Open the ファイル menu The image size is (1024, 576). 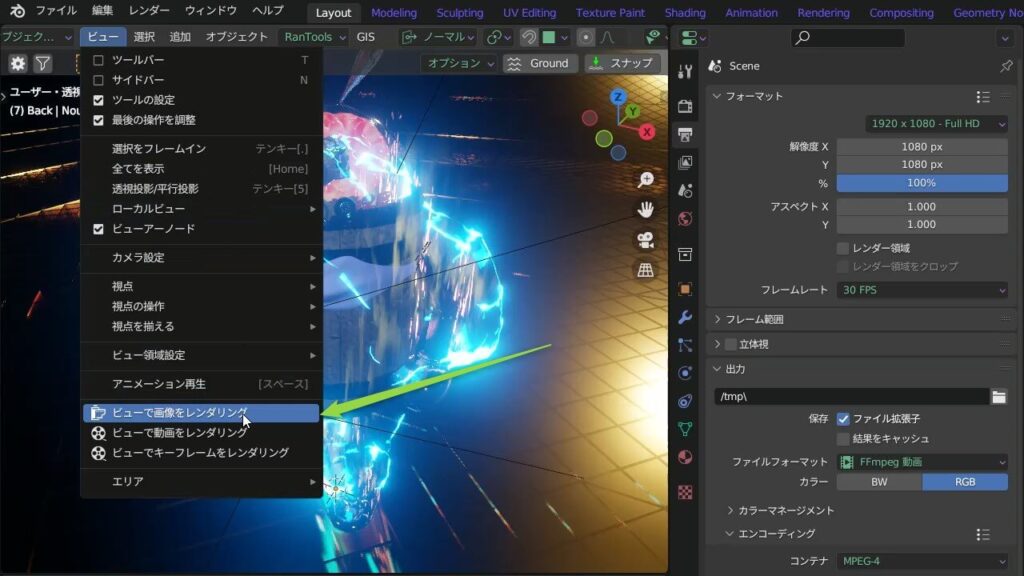point(56,11)
